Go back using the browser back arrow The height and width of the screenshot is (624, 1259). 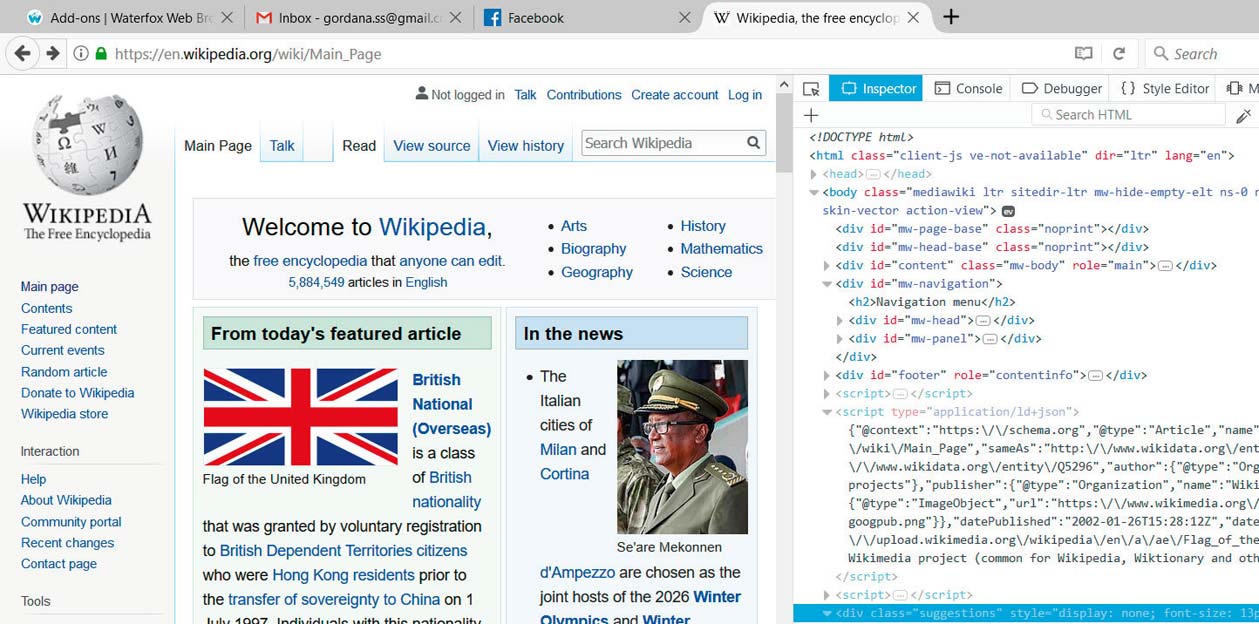[23, 53]
